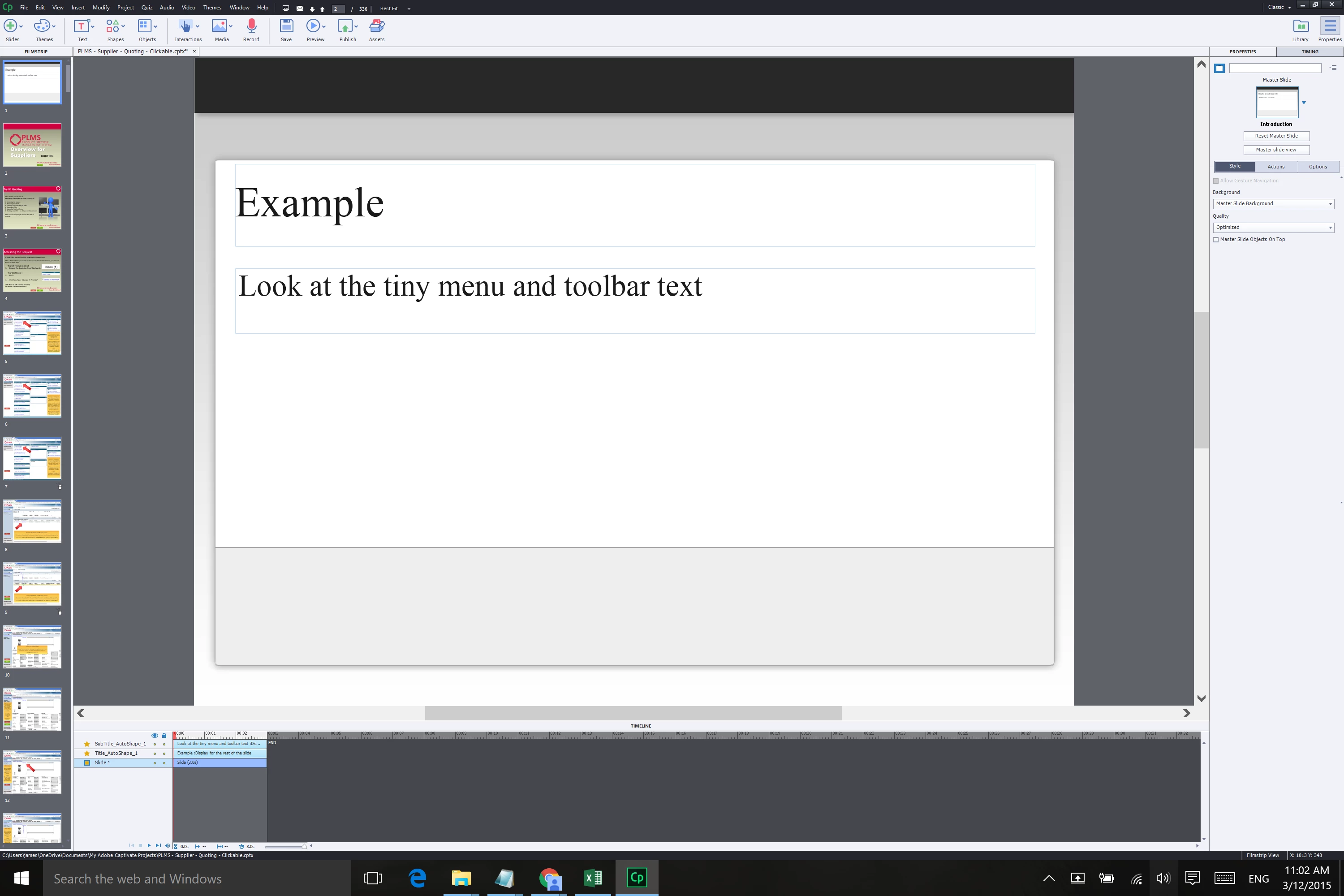Enable Master Slide Objects On Top checkbox
The image size is (1344, 896).
[1216, 239]
